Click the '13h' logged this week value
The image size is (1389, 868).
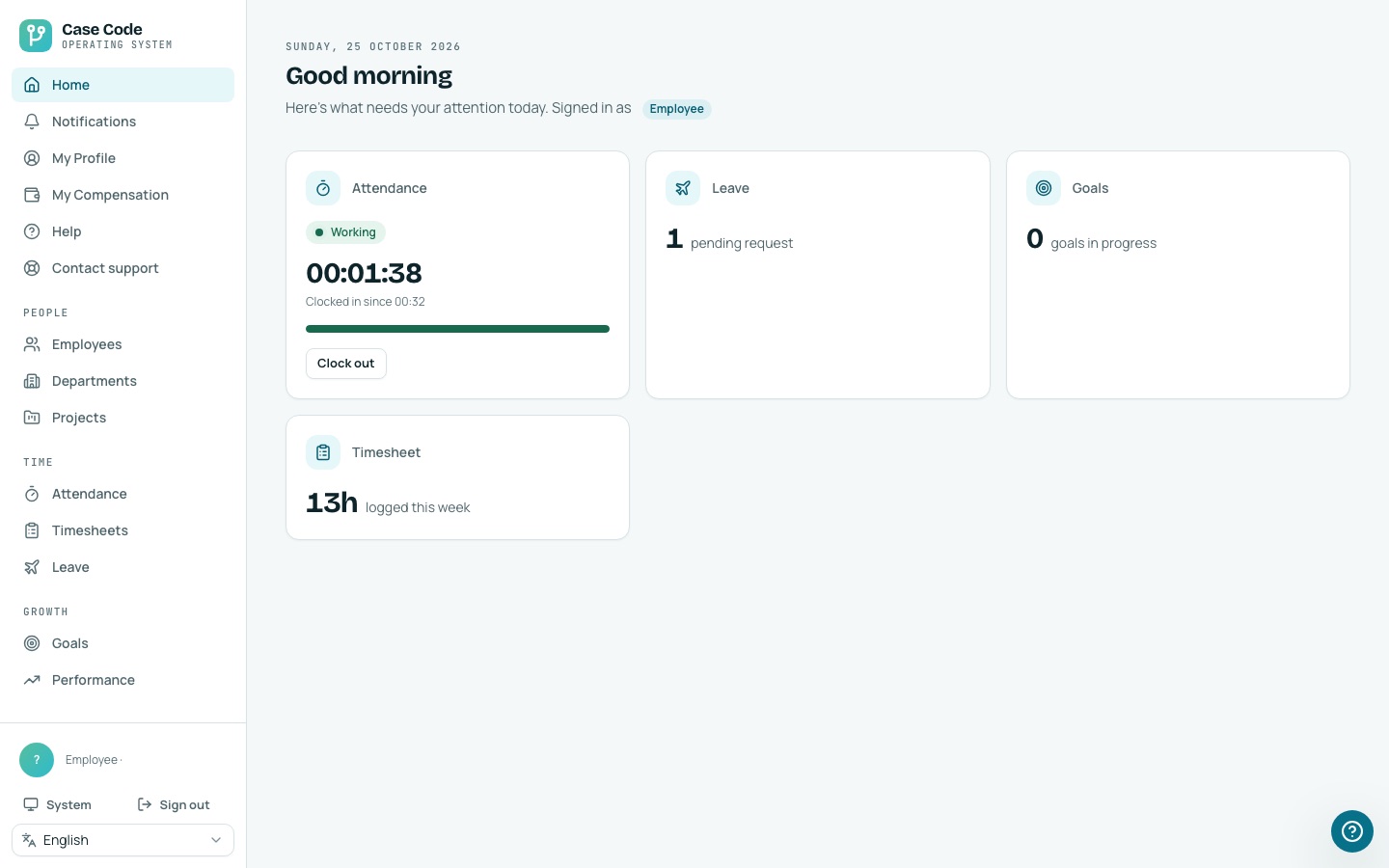point(332,502)
